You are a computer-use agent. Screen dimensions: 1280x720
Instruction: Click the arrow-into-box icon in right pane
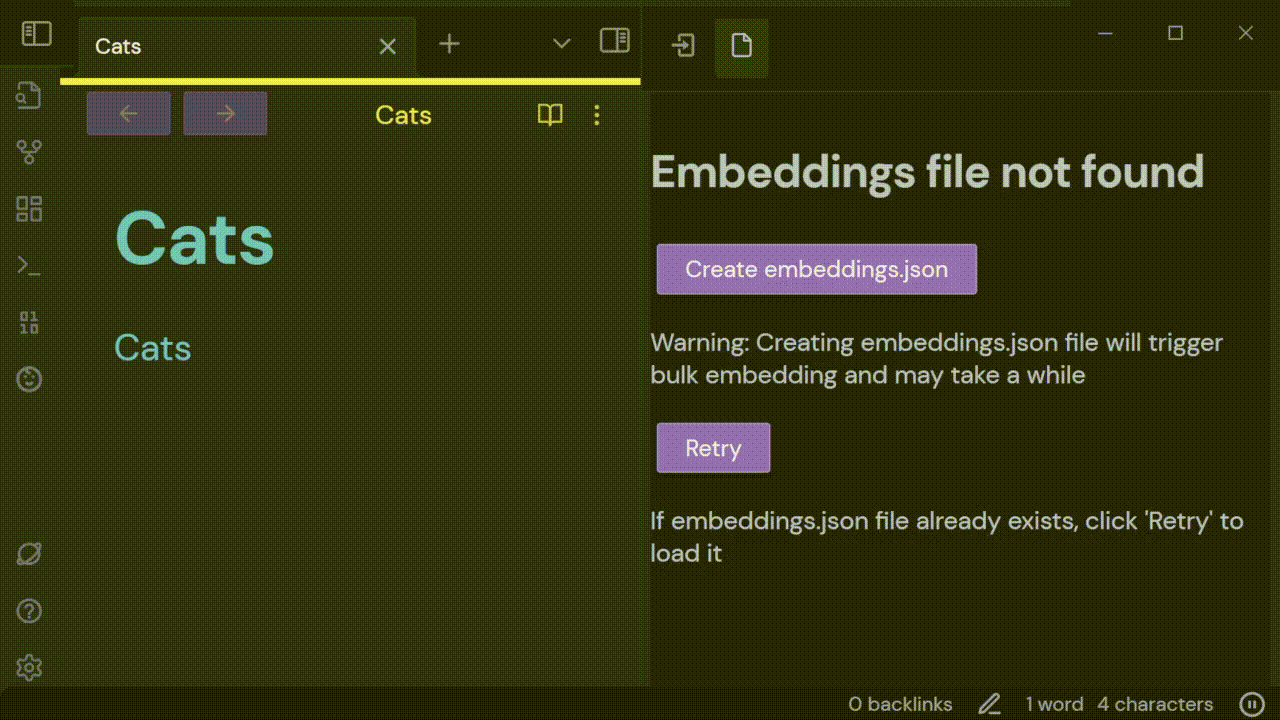point(684,45)
